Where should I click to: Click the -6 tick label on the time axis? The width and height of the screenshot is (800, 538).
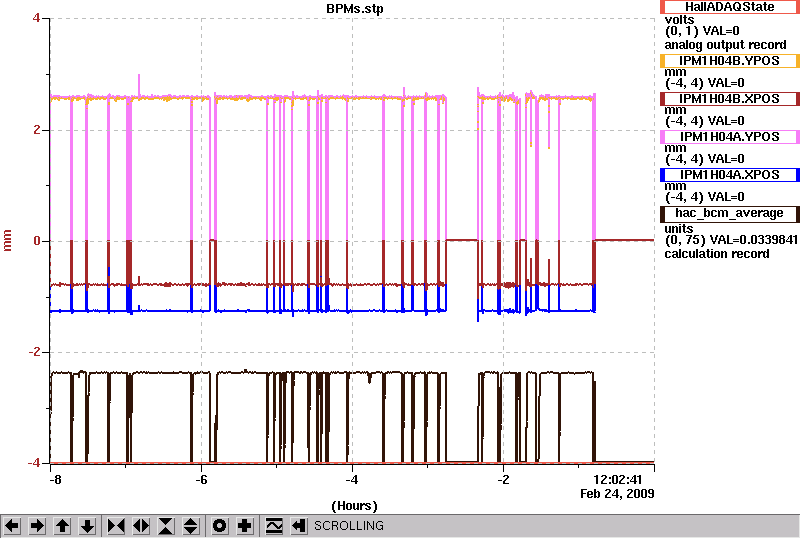[202, 480]
